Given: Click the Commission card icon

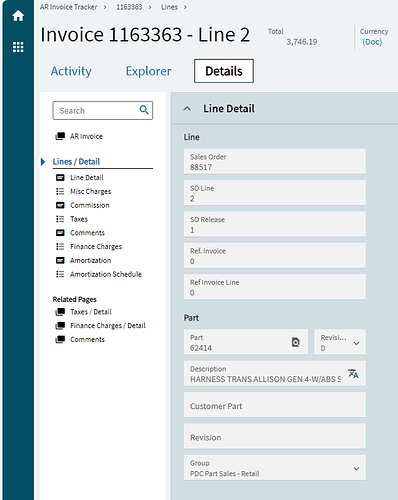Looking at the screenshot, I should tap(60, 205).
